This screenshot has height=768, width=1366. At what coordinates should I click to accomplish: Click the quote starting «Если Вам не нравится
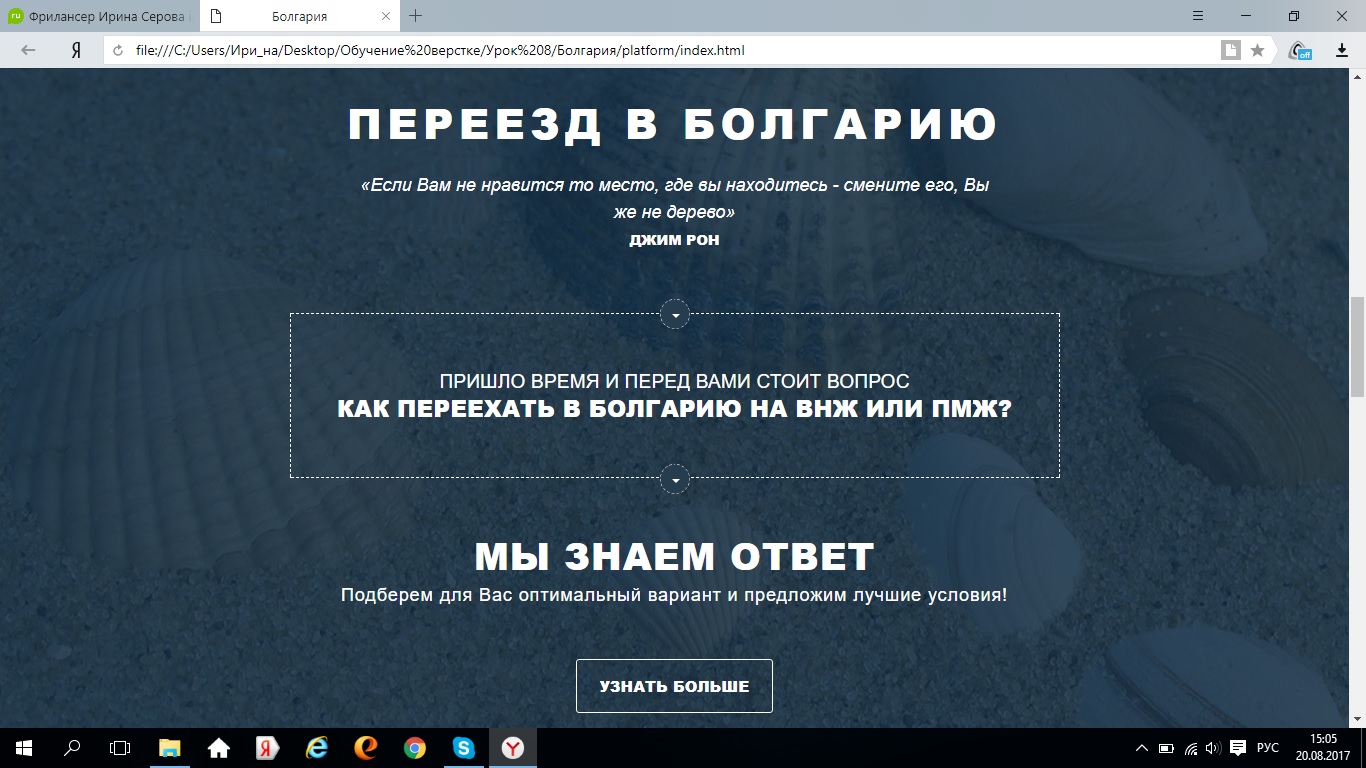tap(674, 199)
